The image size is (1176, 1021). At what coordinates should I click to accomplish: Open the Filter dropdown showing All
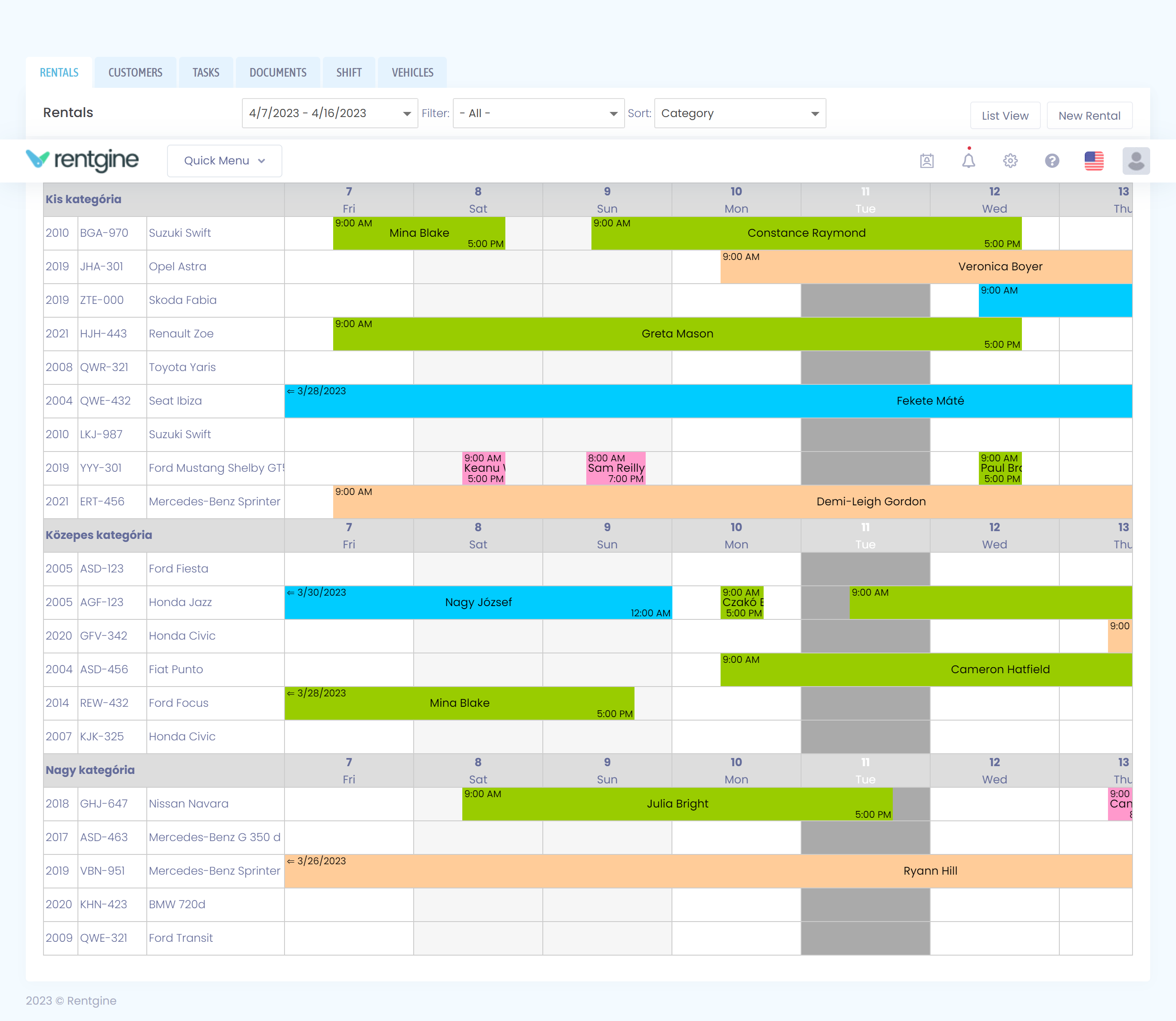click(x=537, y=113)
